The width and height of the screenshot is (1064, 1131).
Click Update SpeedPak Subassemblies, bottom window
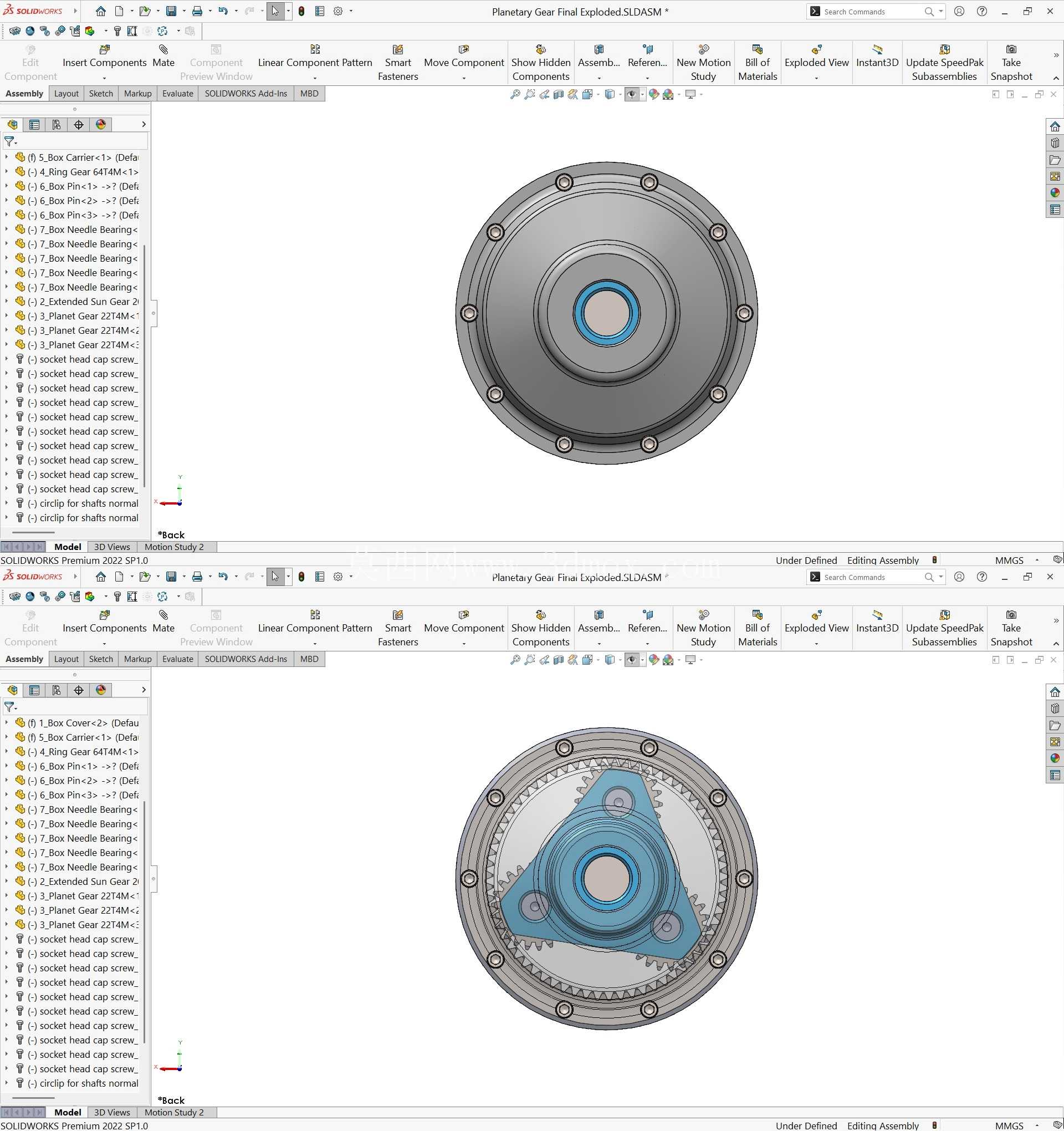944,628
